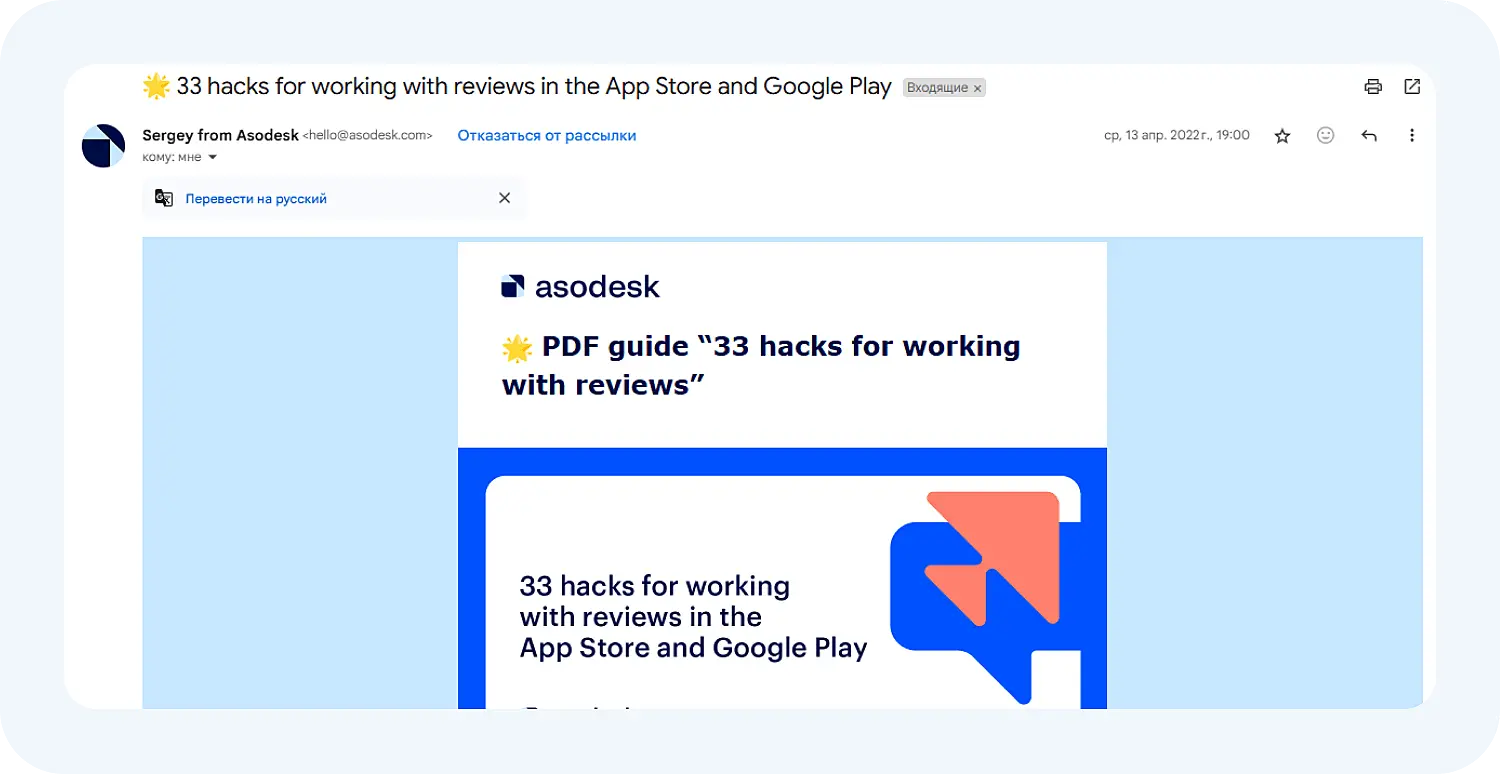
Task: Click 'Перевести на русский' to translate
Action: (256, 199)
